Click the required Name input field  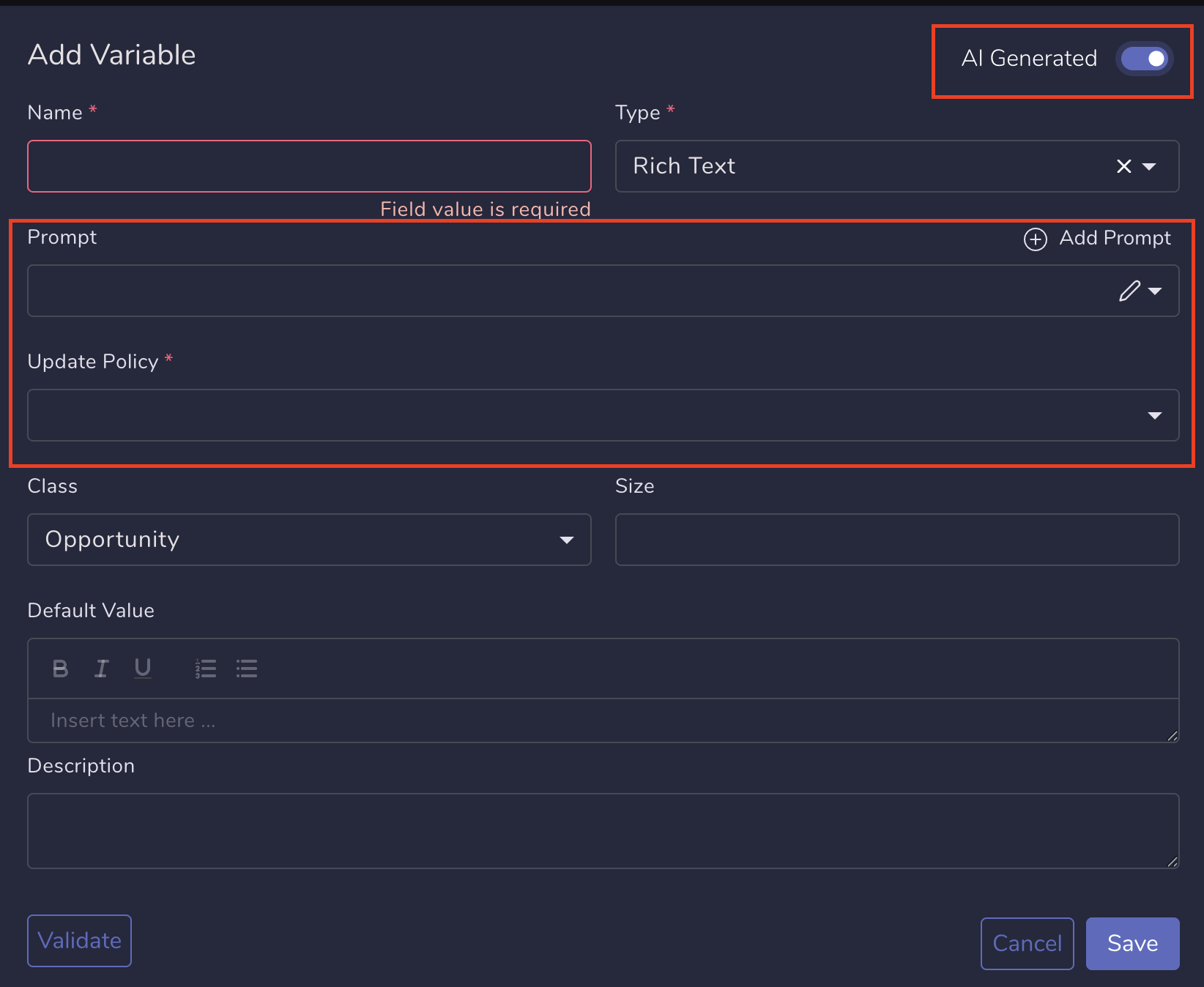coord(308,166)
